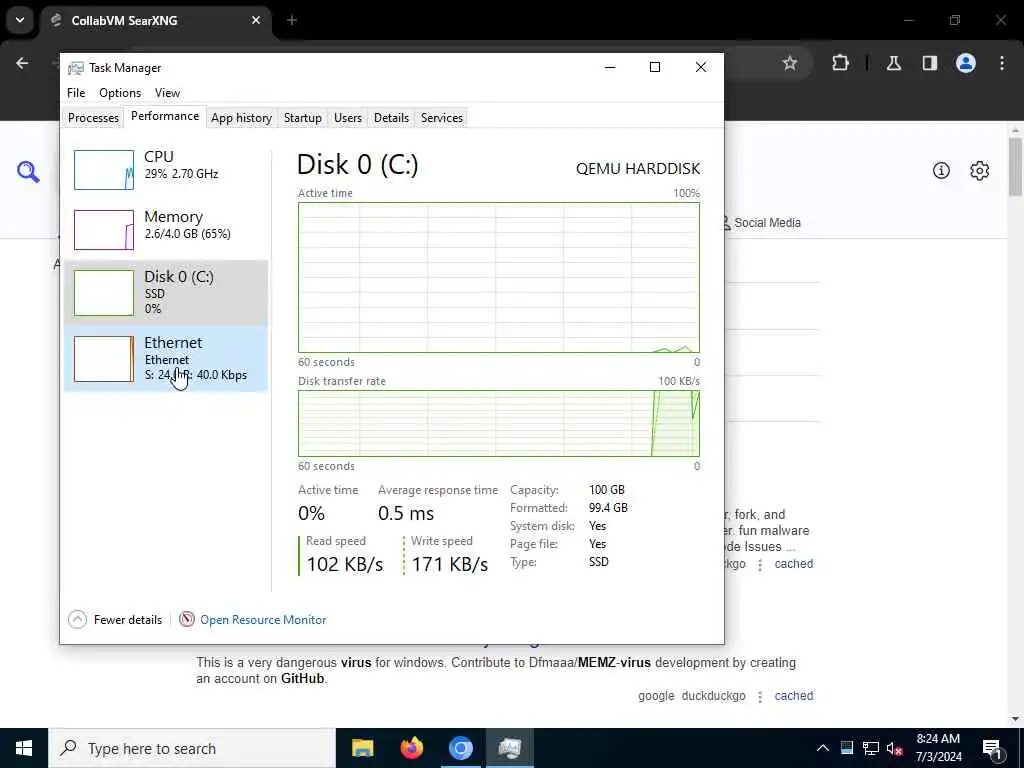
Task: Open three-dot options beside bottom cached link
Action: 760,697
